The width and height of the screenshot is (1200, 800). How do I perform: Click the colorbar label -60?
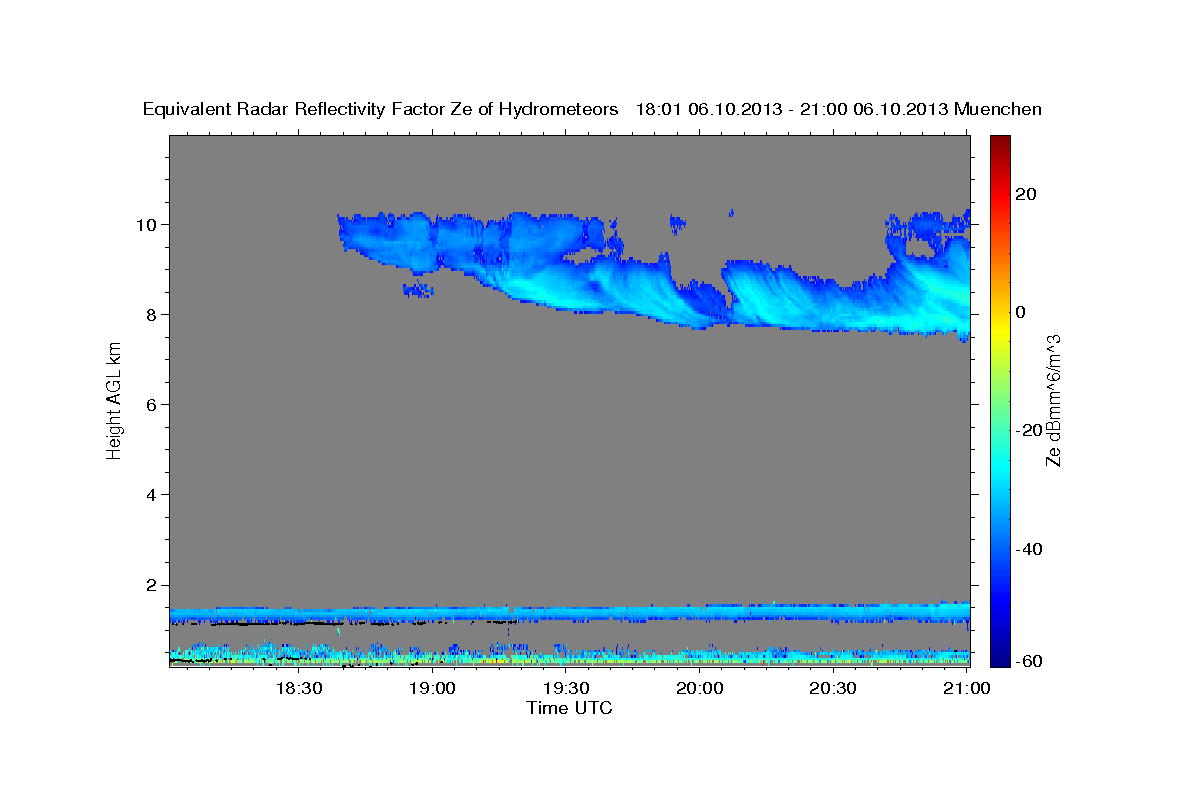pyautogui.click(x=1028, y=660)
